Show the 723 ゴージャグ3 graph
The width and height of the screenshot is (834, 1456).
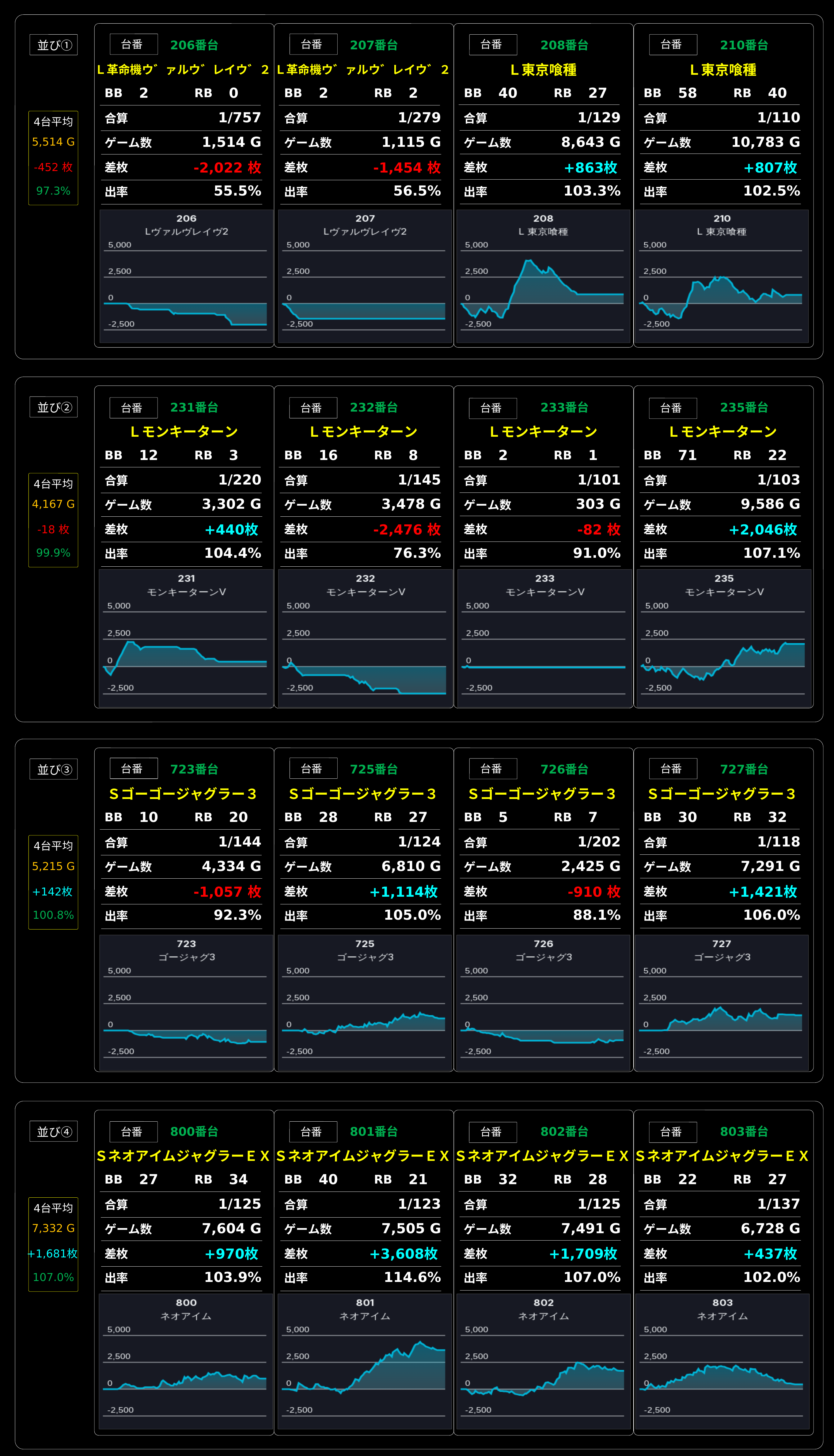(x=186, y=1003)
